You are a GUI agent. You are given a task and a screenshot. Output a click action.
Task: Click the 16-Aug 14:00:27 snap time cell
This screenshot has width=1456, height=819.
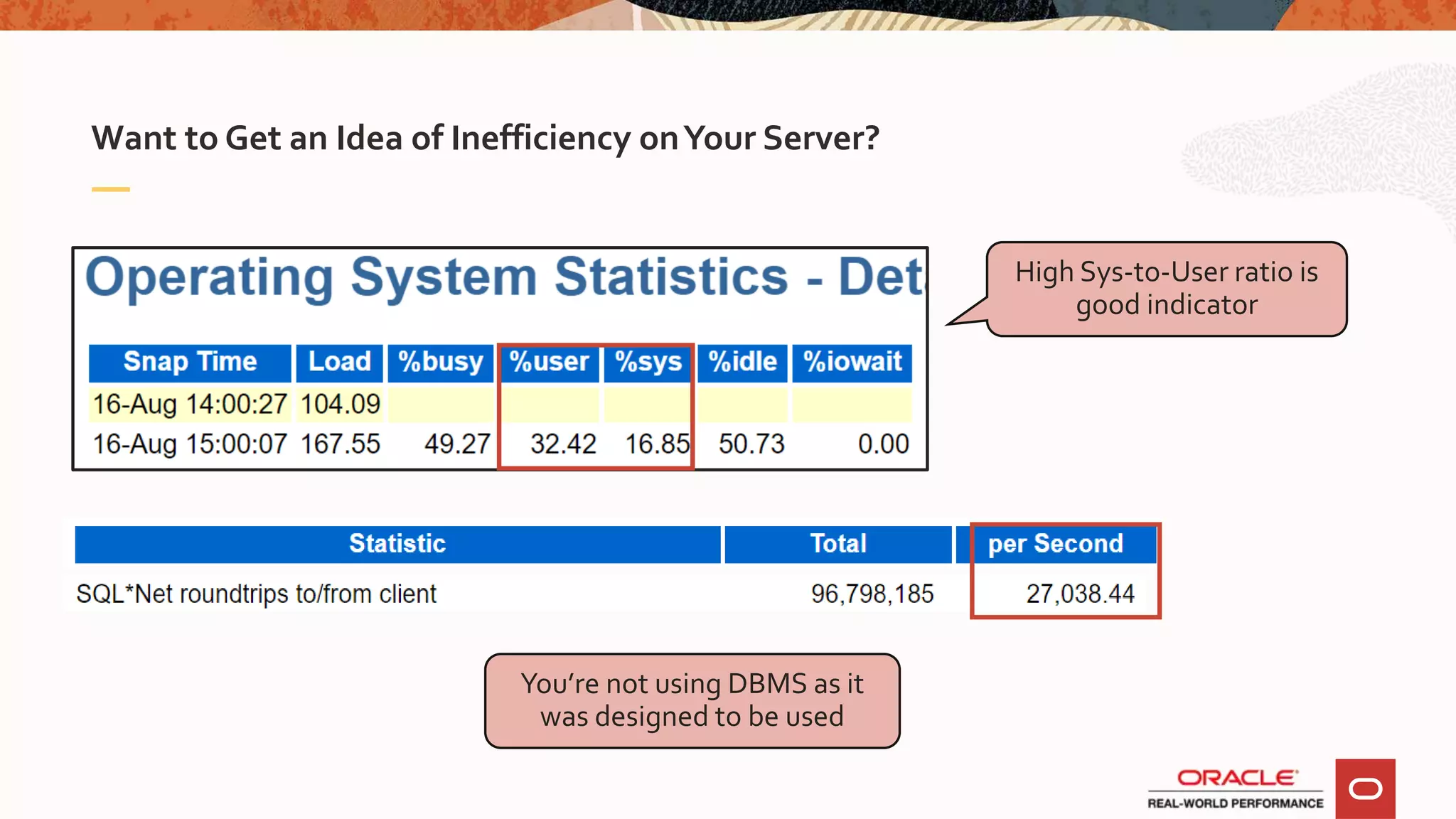coord(190,404)
